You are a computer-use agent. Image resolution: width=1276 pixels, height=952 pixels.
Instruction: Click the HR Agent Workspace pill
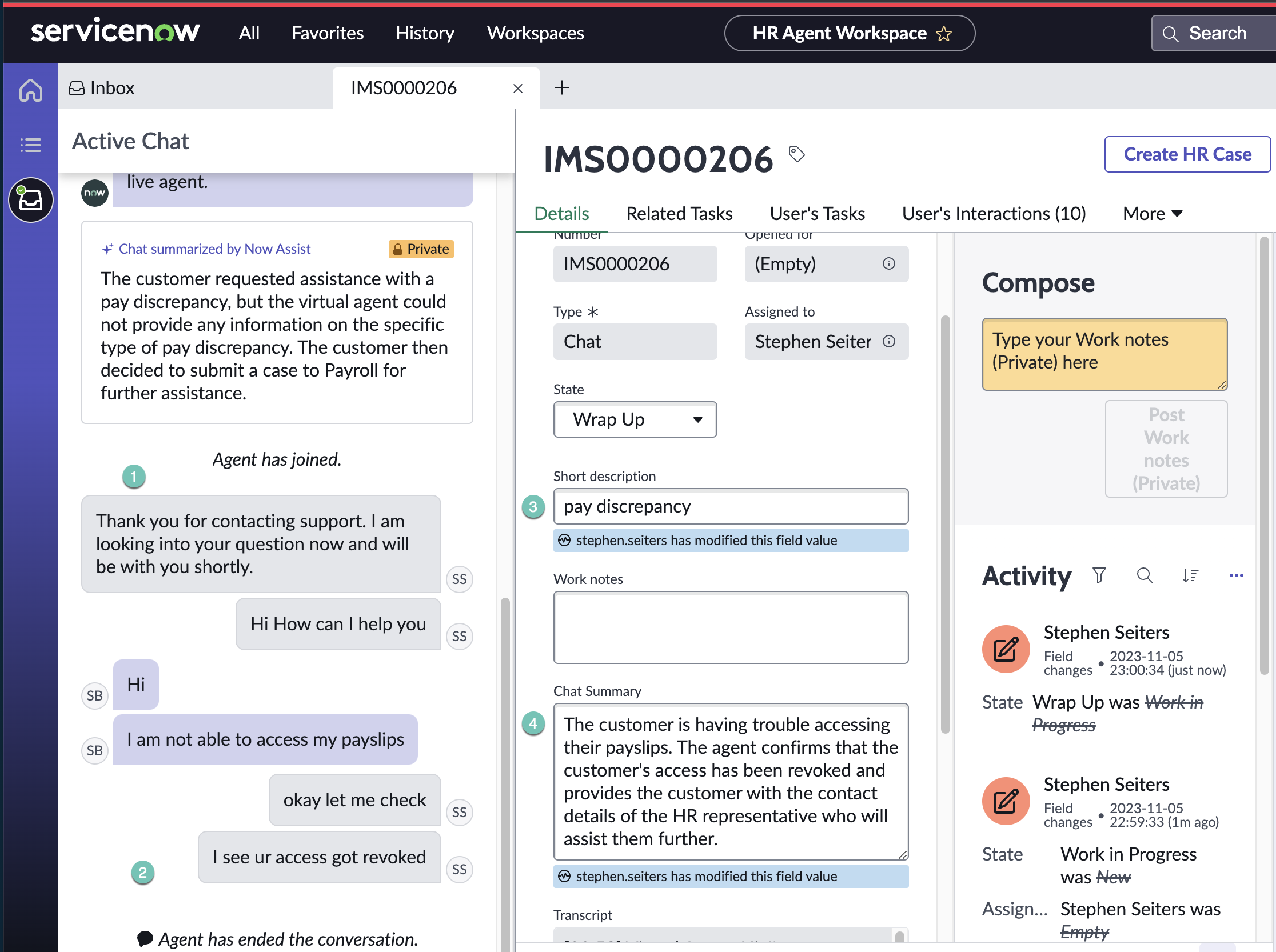tap(850, 33)
